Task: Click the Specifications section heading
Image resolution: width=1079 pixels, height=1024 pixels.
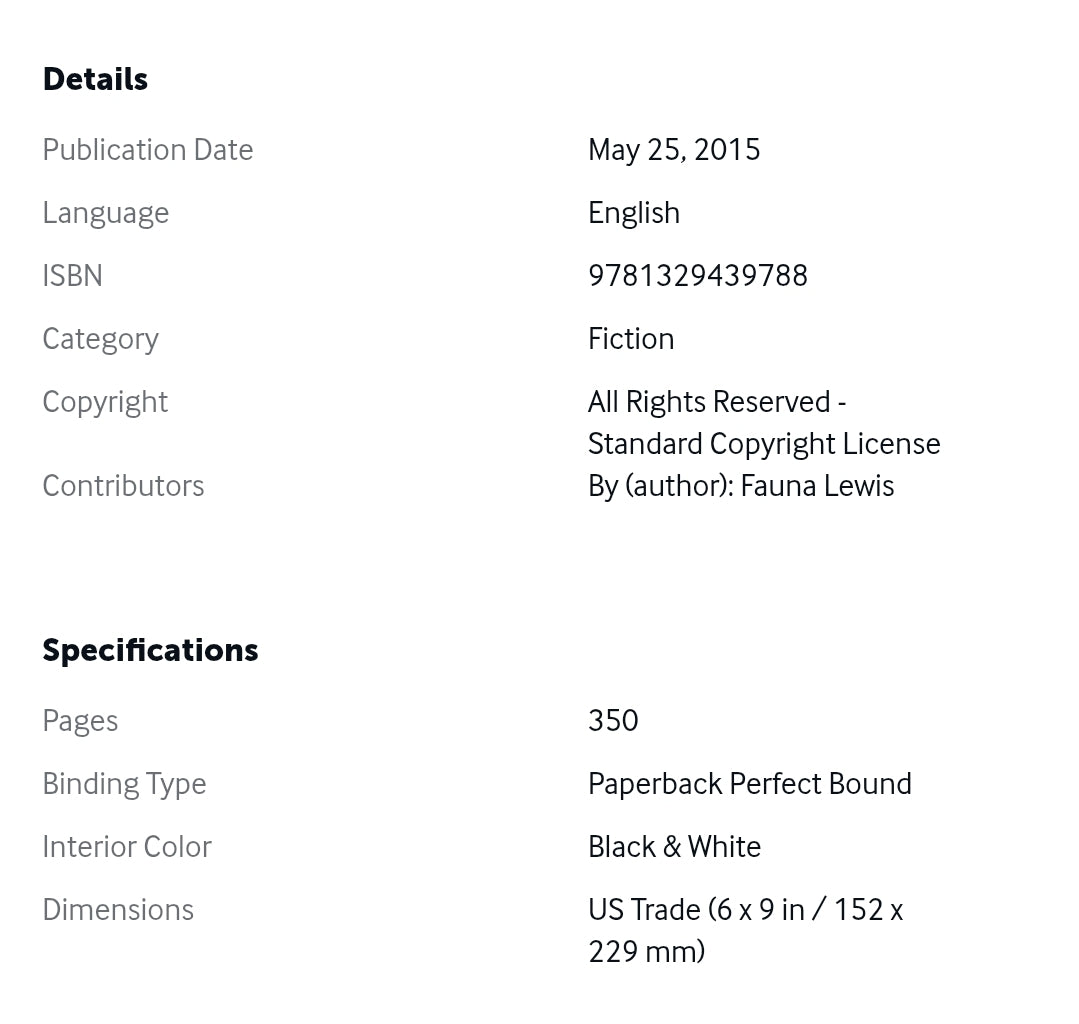Action: click(150, 650)
